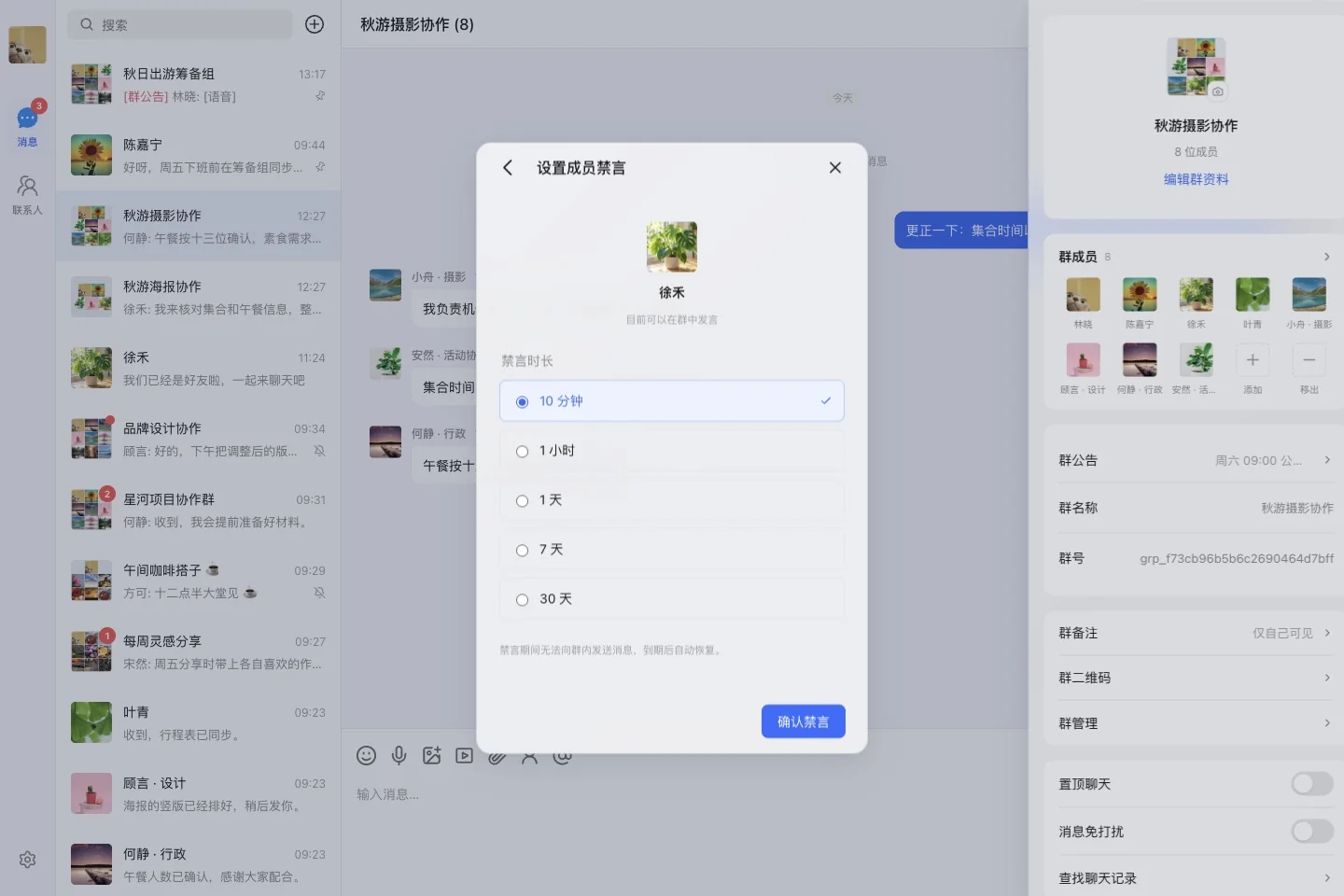
Task: Open the 群管理 row
Action: [x=1195, y=723]
